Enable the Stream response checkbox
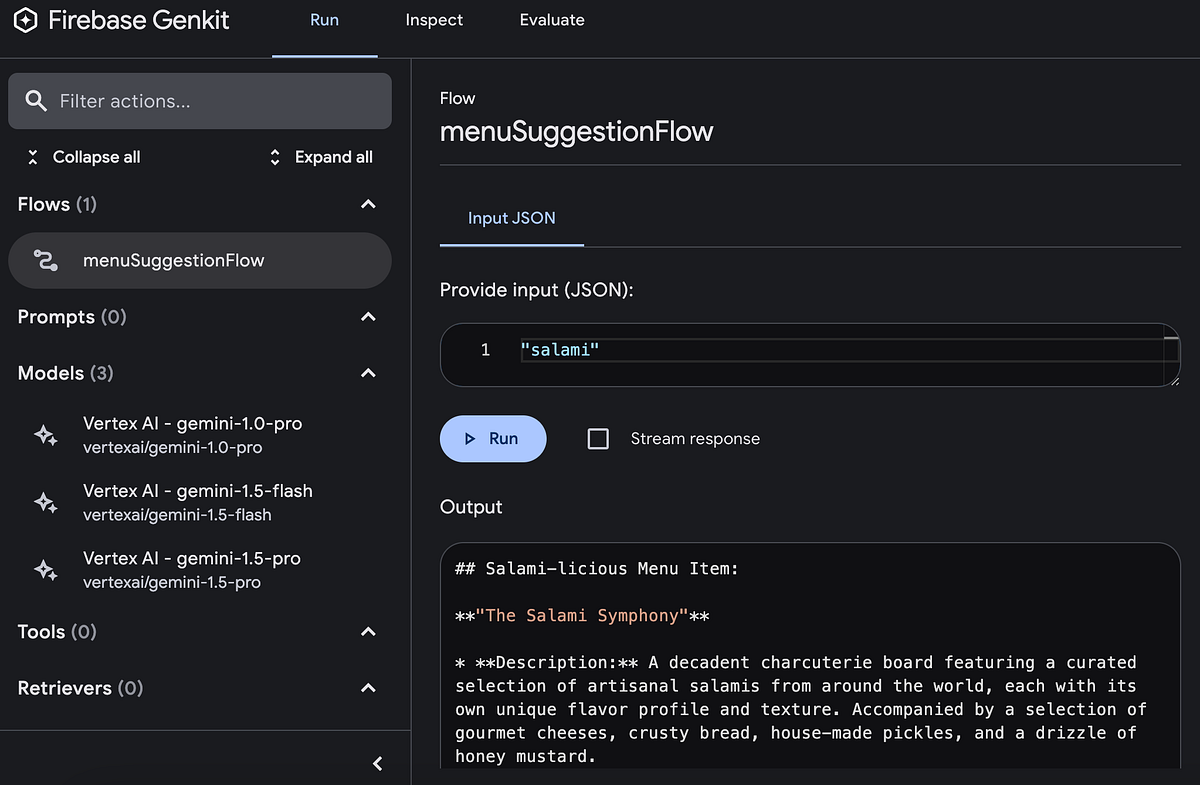The image size is (1200, 785). pos(598,439)
